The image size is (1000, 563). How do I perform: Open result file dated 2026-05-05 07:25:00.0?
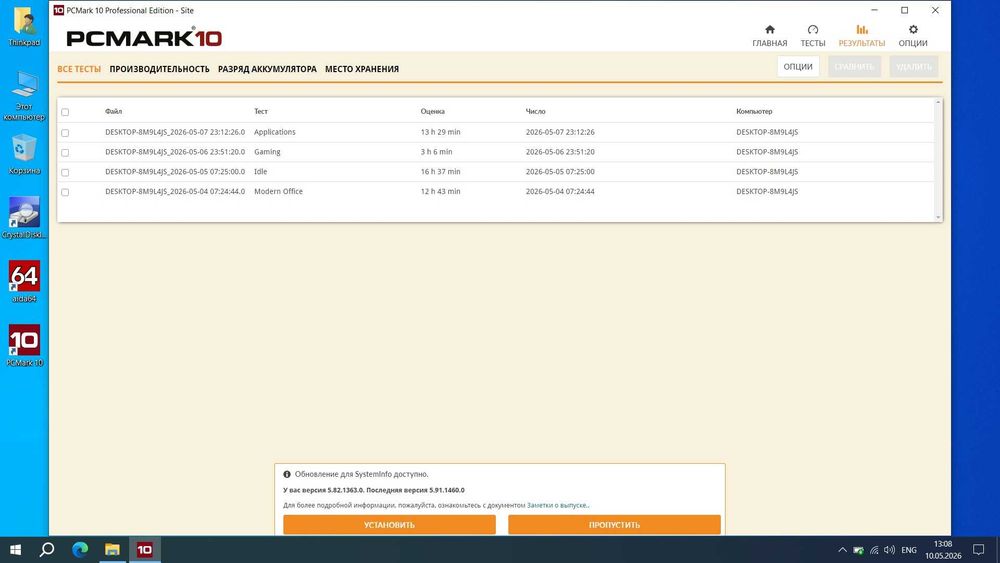[x=175, y=172]
